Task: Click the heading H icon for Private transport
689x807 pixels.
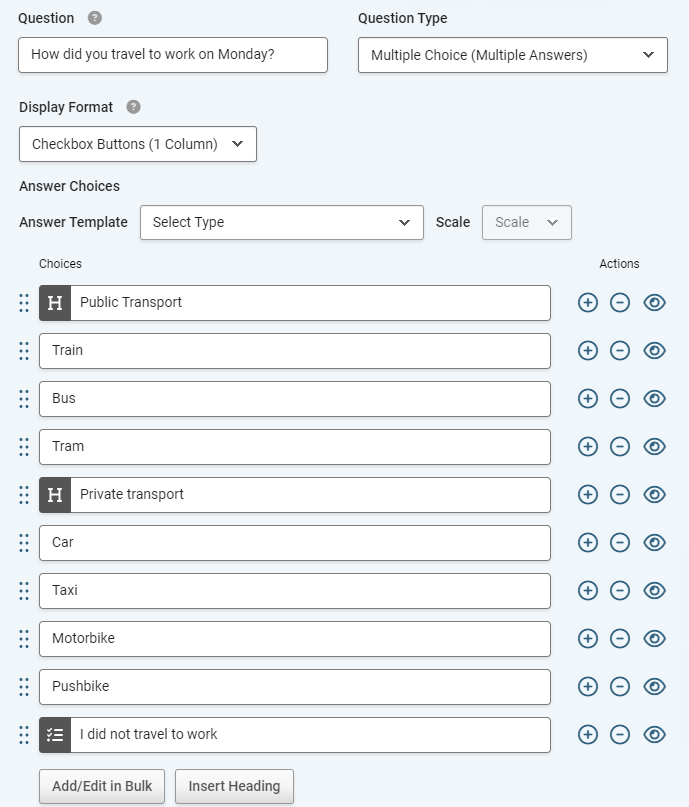Action: click(55, 495)
